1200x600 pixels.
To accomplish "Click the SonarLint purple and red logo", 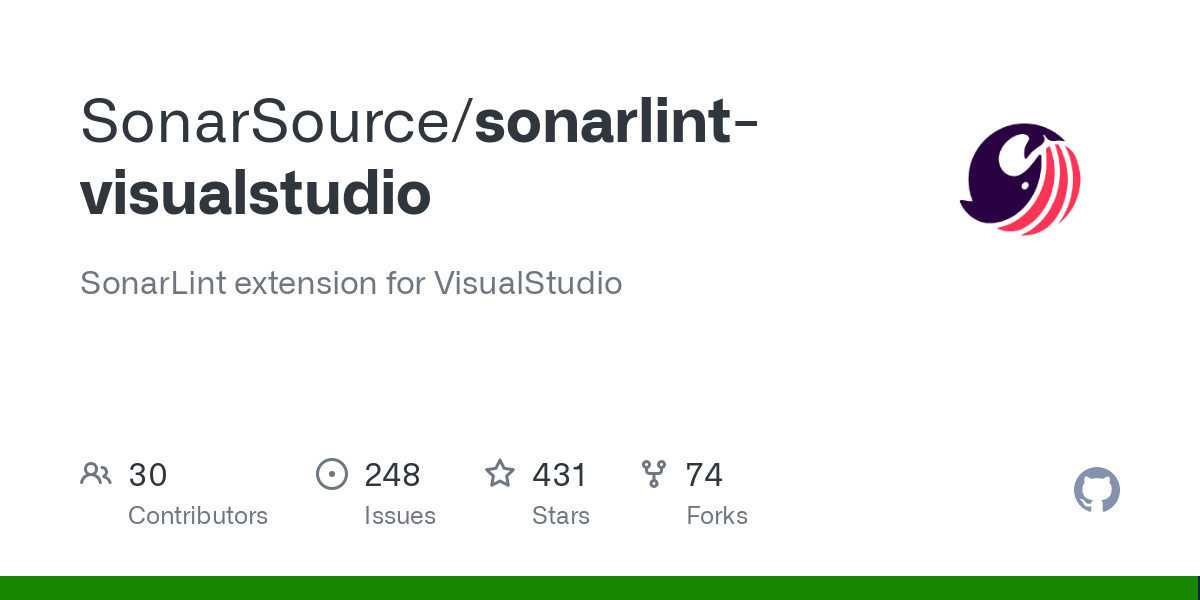I will tap(1020, 179).
